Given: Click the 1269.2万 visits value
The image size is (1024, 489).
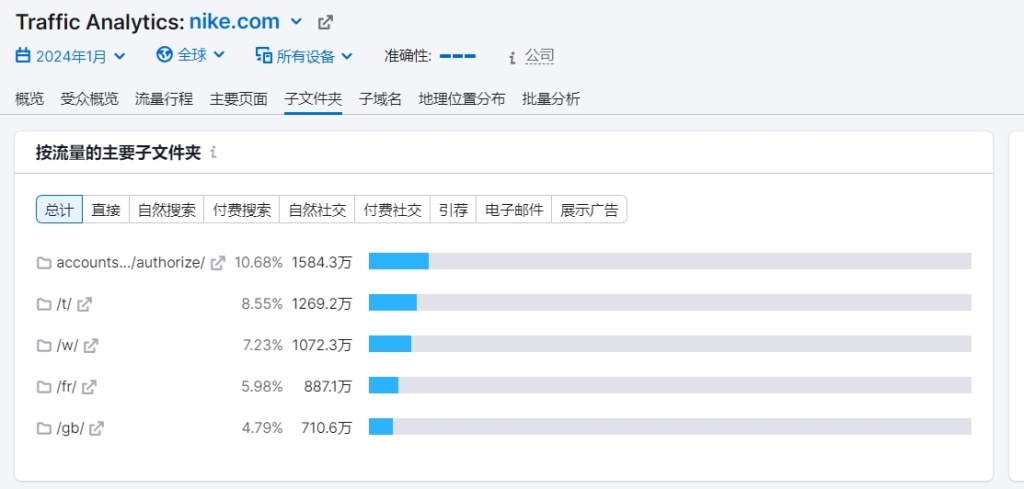Looking at the screenshot, I should (321, 304).
